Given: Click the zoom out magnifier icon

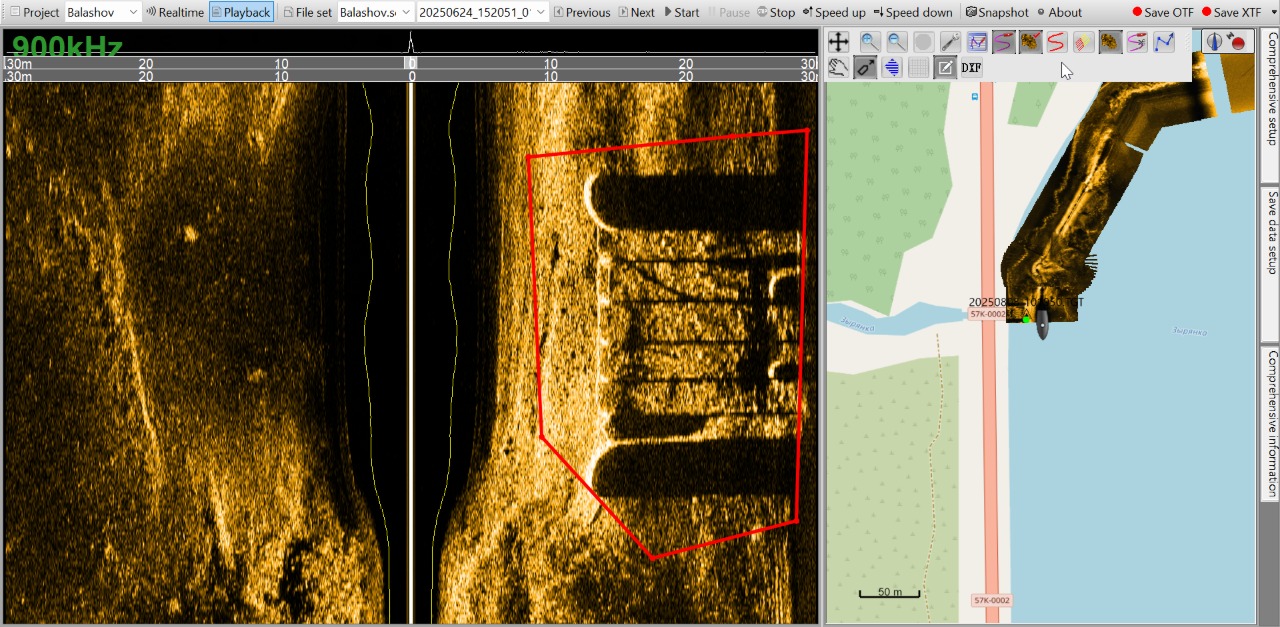Looking at the screenshot, I should click(897, 42).
